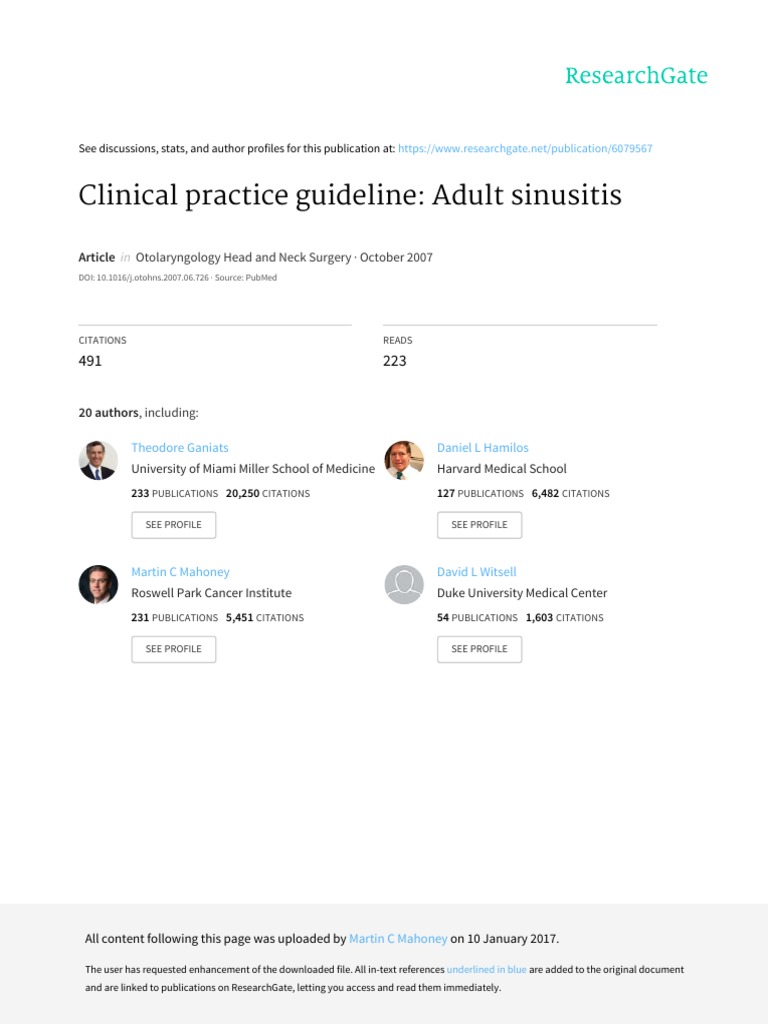The image size is (768, 1024).
Task: Open David L Witsell author link
Action: [x=477, y=571]
